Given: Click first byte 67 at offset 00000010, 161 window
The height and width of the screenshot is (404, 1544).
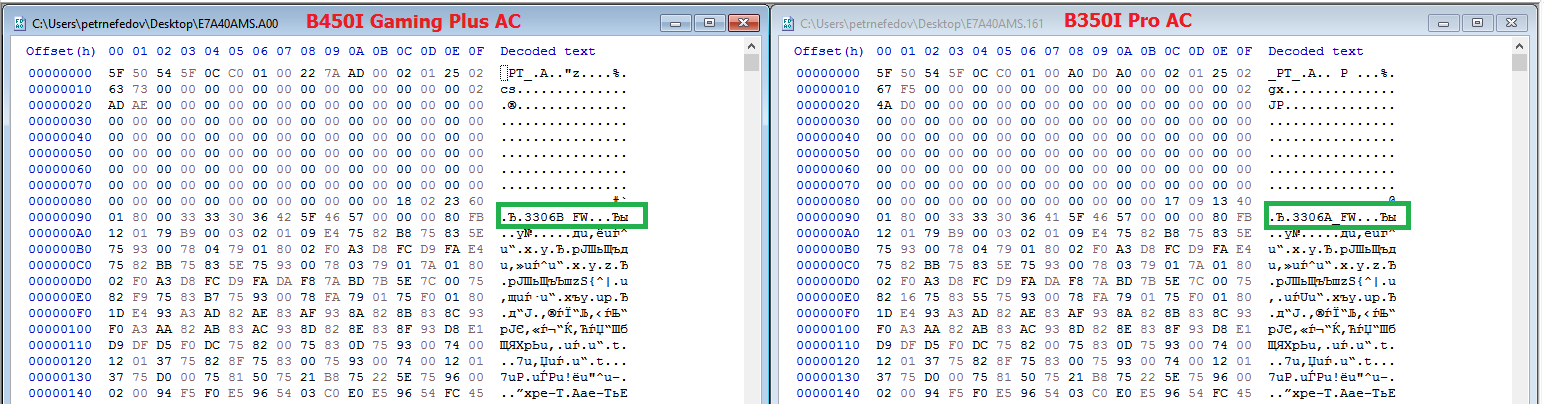Looking at the screenshot, I should coord(884,89).
